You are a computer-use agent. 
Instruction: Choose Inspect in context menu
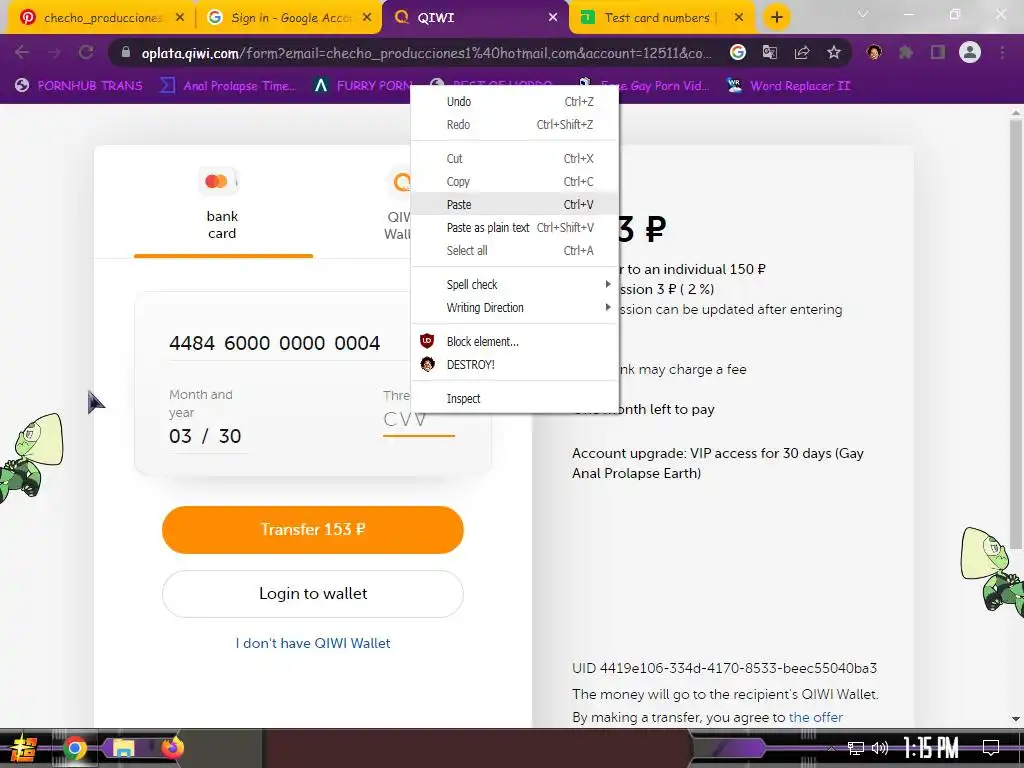click(515, 398)
